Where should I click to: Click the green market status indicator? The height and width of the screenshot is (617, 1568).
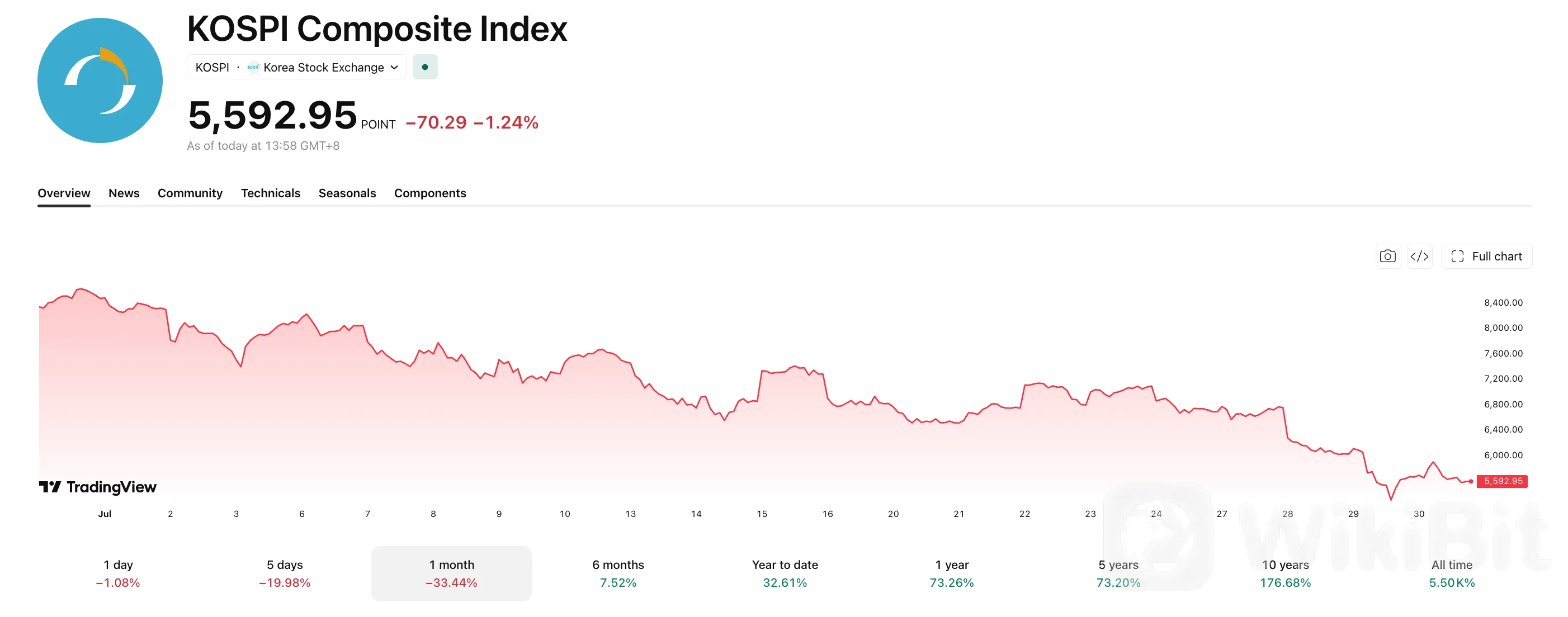(x=425, y=67)
